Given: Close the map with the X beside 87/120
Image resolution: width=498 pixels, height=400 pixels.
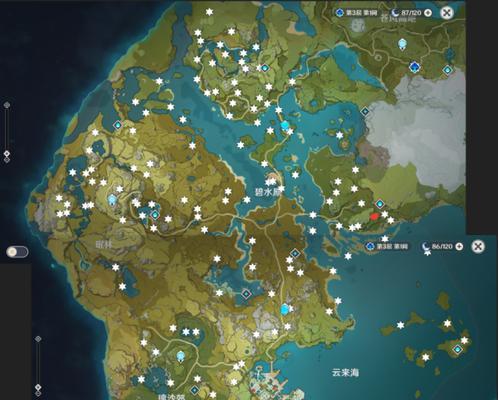Looking at the screenshot, I should pyautogui.click(x=447, y=13).
